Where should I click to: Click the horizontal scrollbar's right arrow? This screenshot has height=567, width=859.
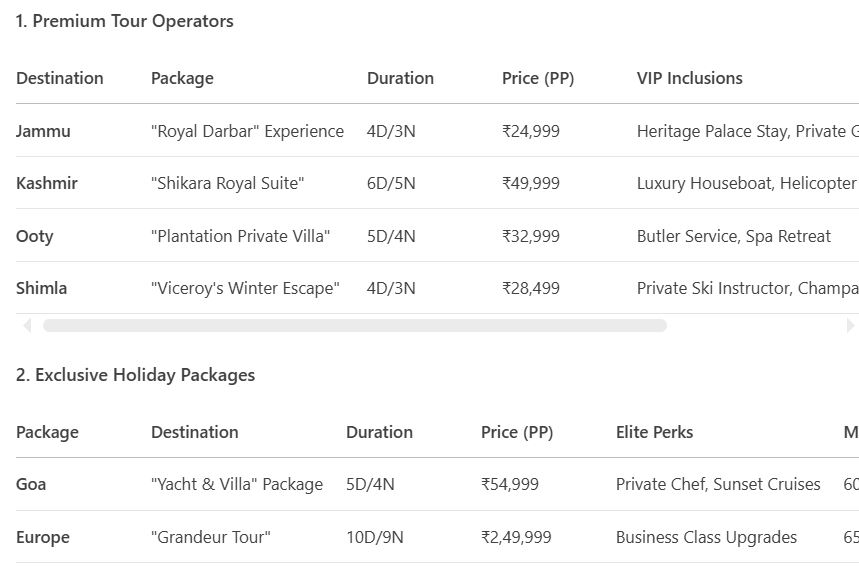coord(850,325)
